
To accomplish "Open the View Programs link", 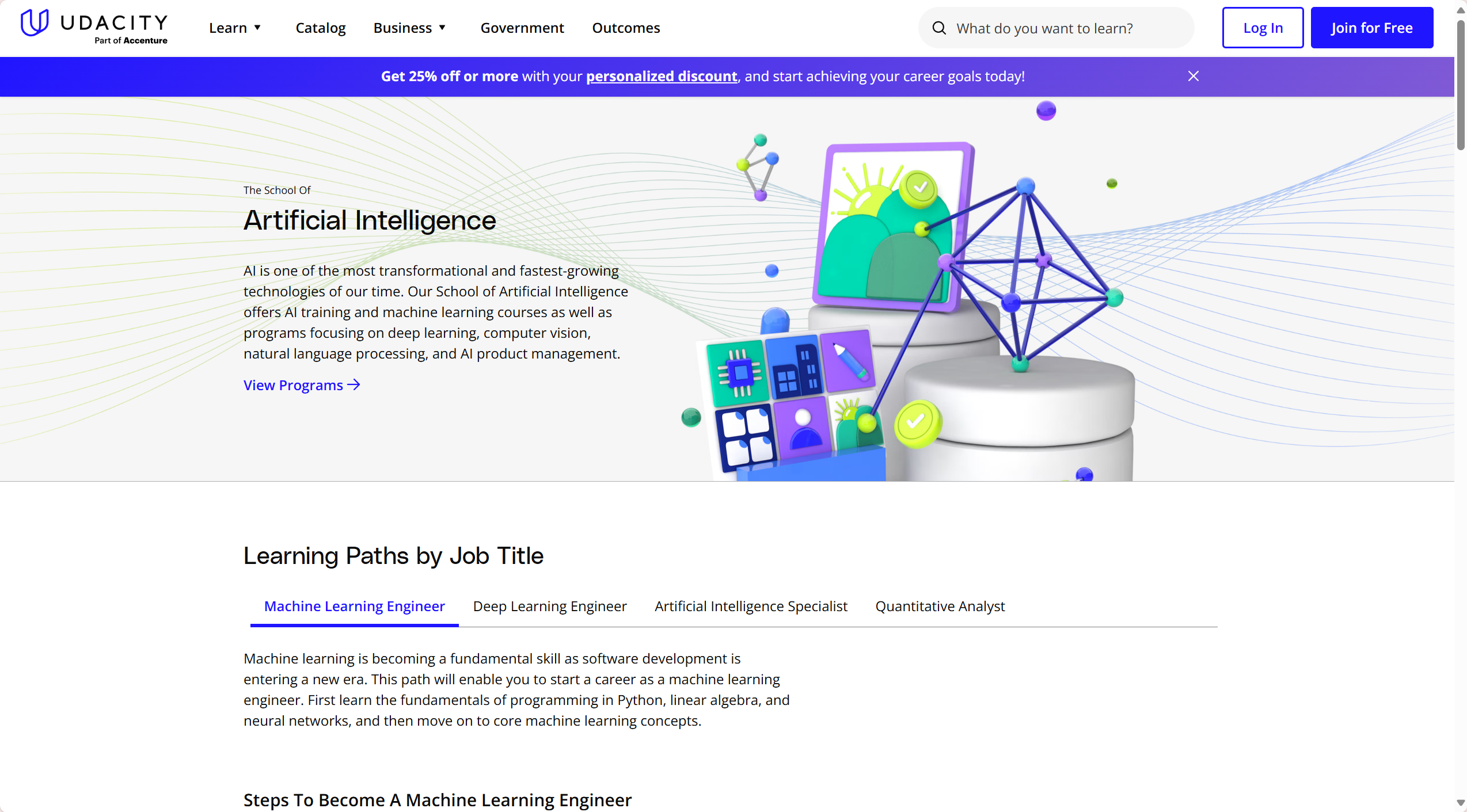I will (292, 384).
